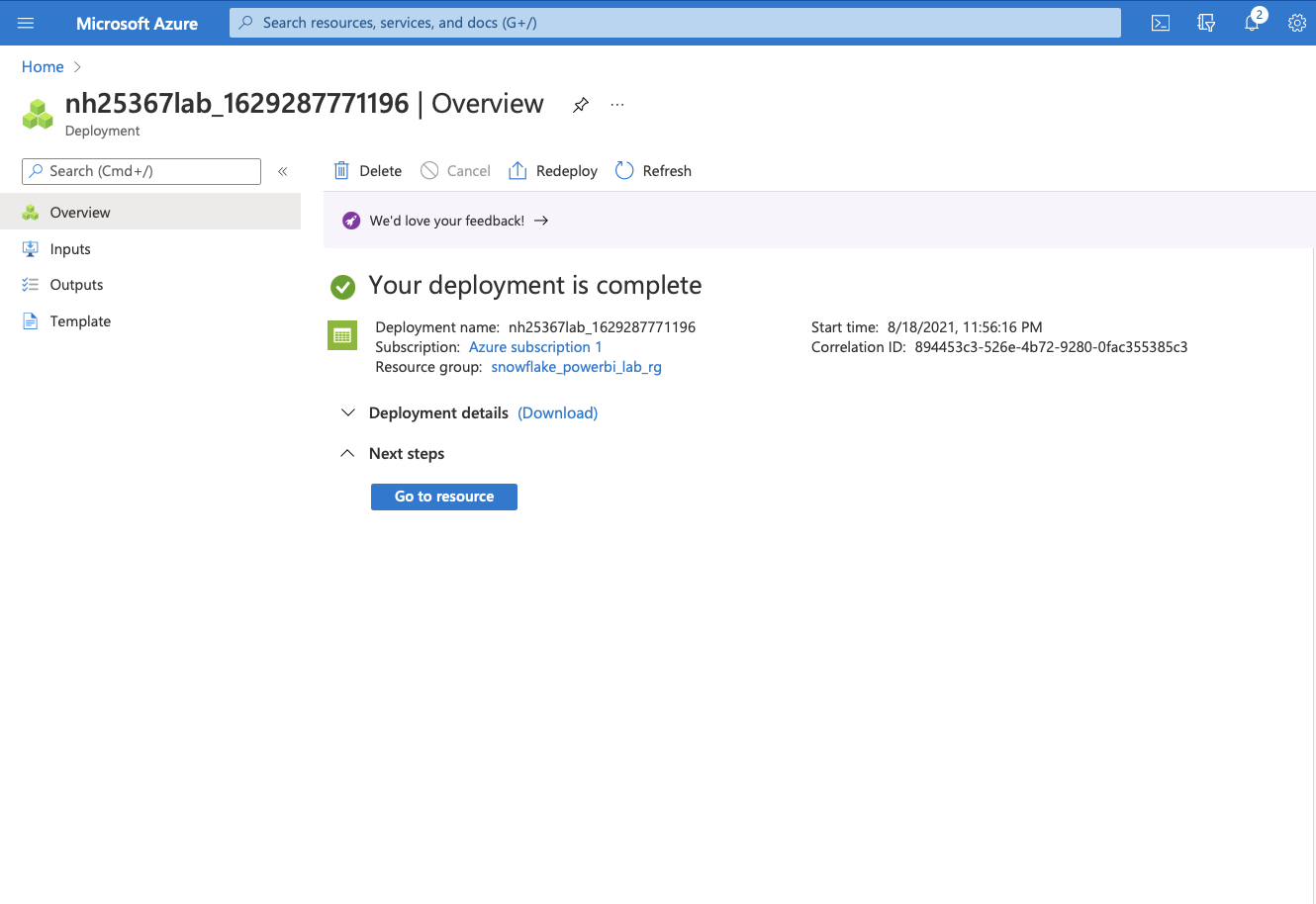Expand the Deployment details section

(x=348, y=412)
